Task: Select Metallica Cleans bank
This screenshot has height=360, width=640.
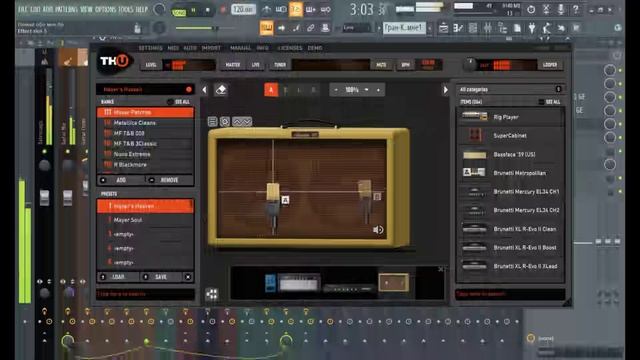Action: point(145,123)
